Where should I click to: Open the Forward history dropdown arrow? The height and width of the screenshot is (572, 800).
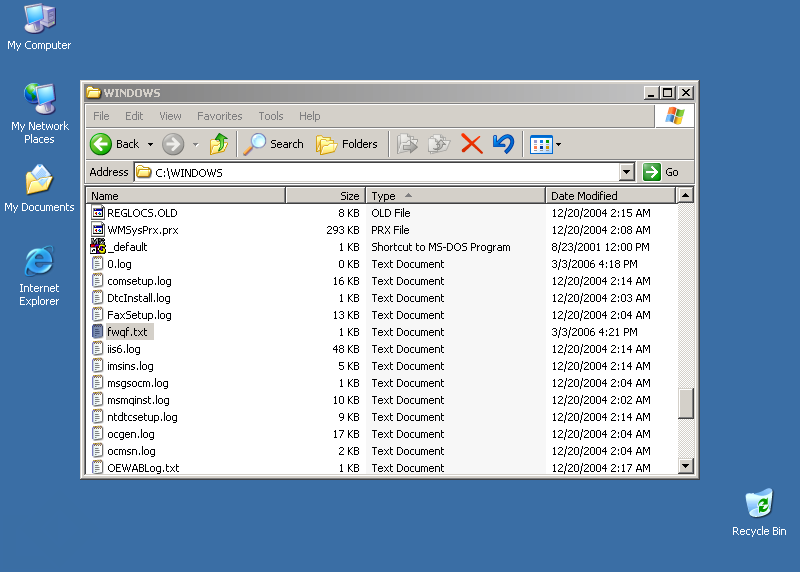tap(195, 144)
